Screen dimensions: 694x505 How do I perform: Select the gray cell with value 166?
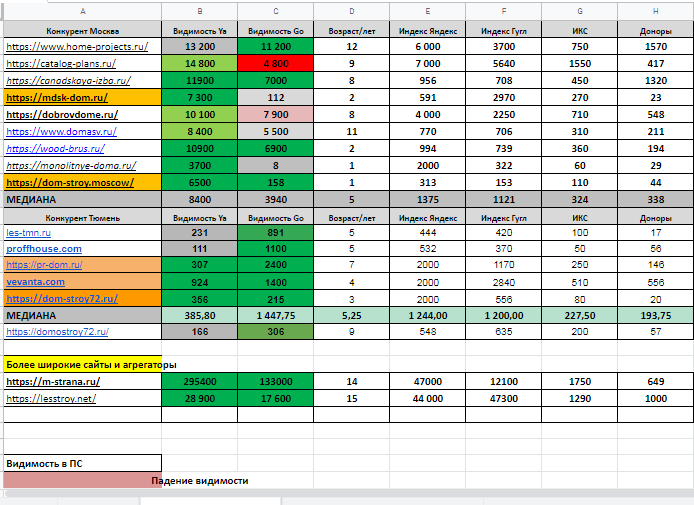pyautogui.click(x=200, y=332)
